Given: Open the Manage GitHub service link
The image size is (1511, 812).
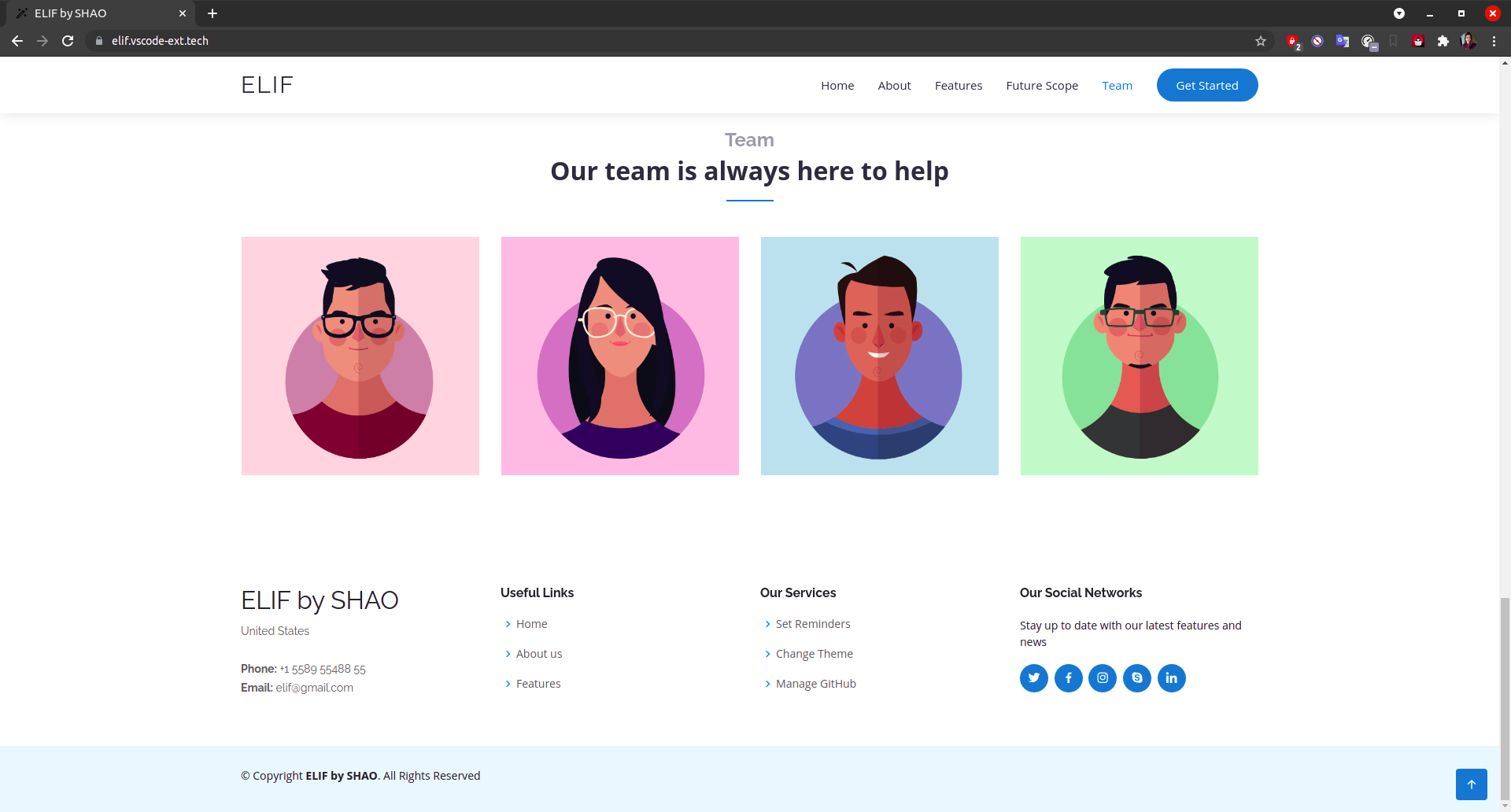Looking at the screenshot, I should coord(816,684).
